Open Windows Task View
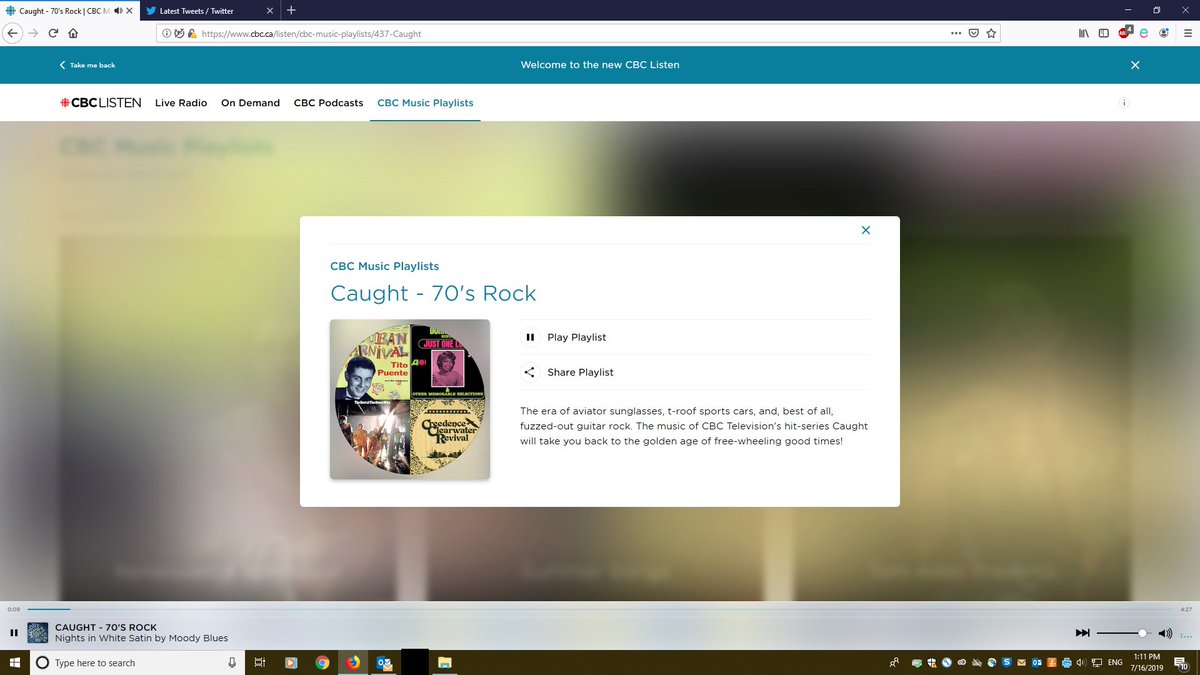This screenshot has width=1200, height=675. (x=258, y=662)
